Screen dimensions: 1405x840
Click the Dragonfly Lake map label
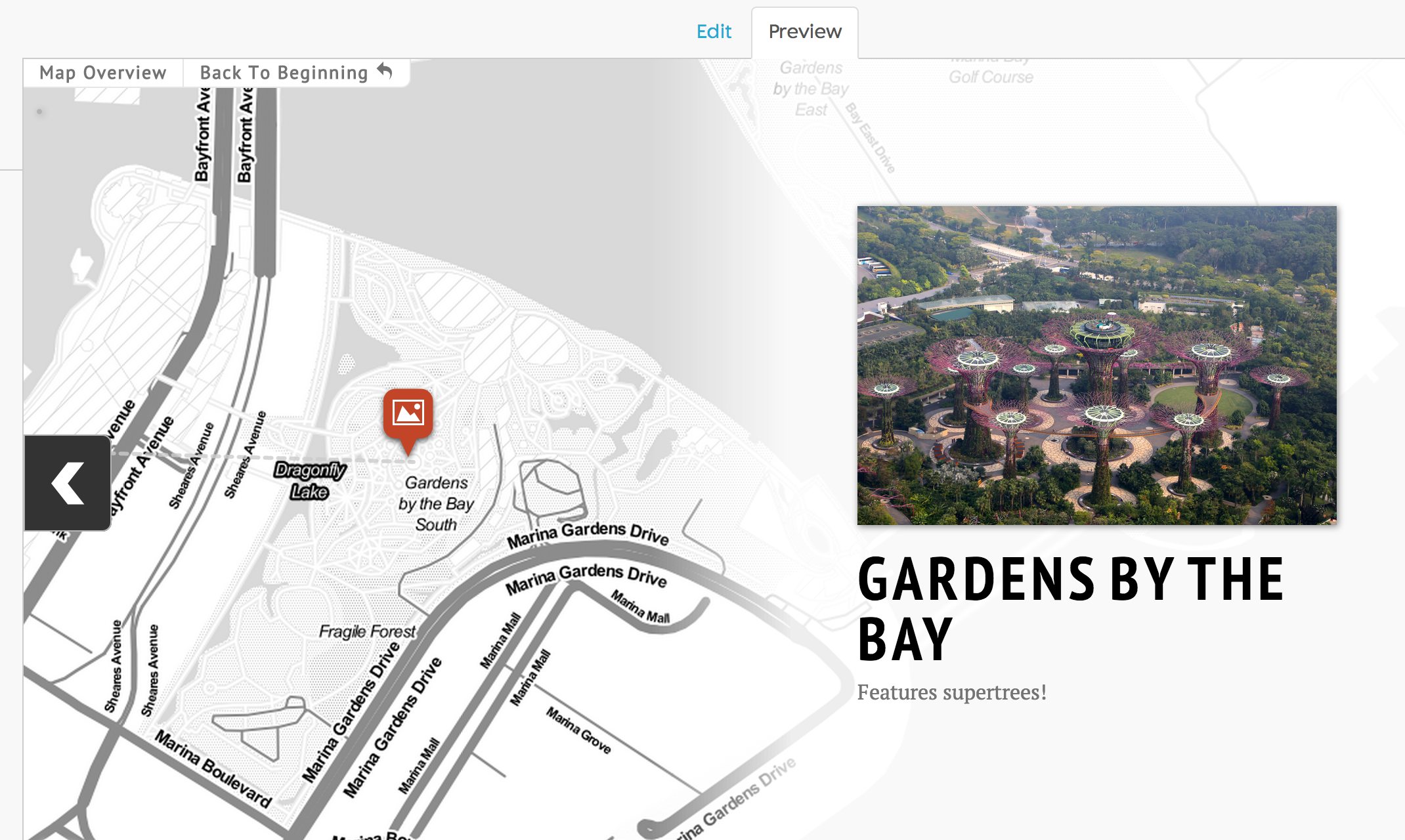[310, 480]
